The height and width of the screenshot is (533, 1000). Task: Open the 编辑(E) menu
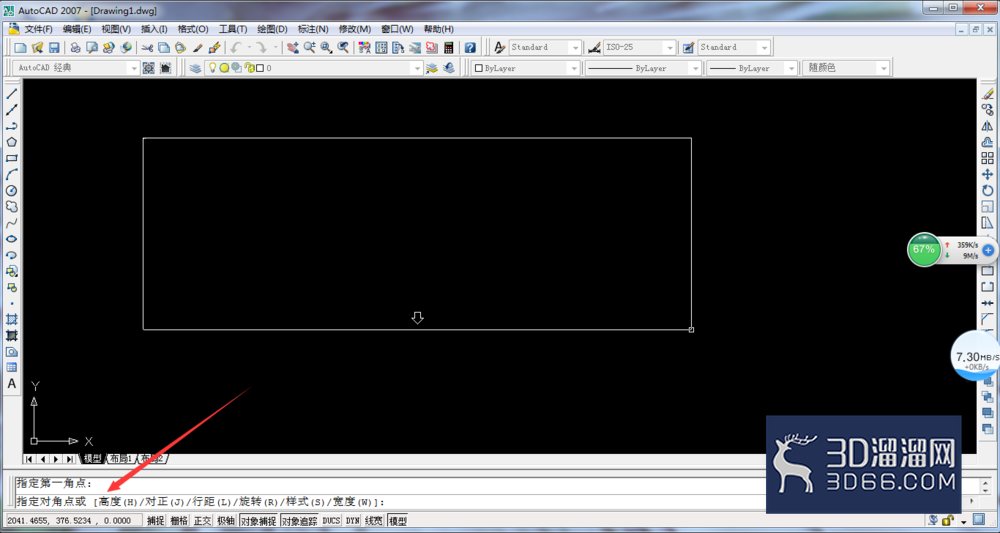[x=77, y=29]
